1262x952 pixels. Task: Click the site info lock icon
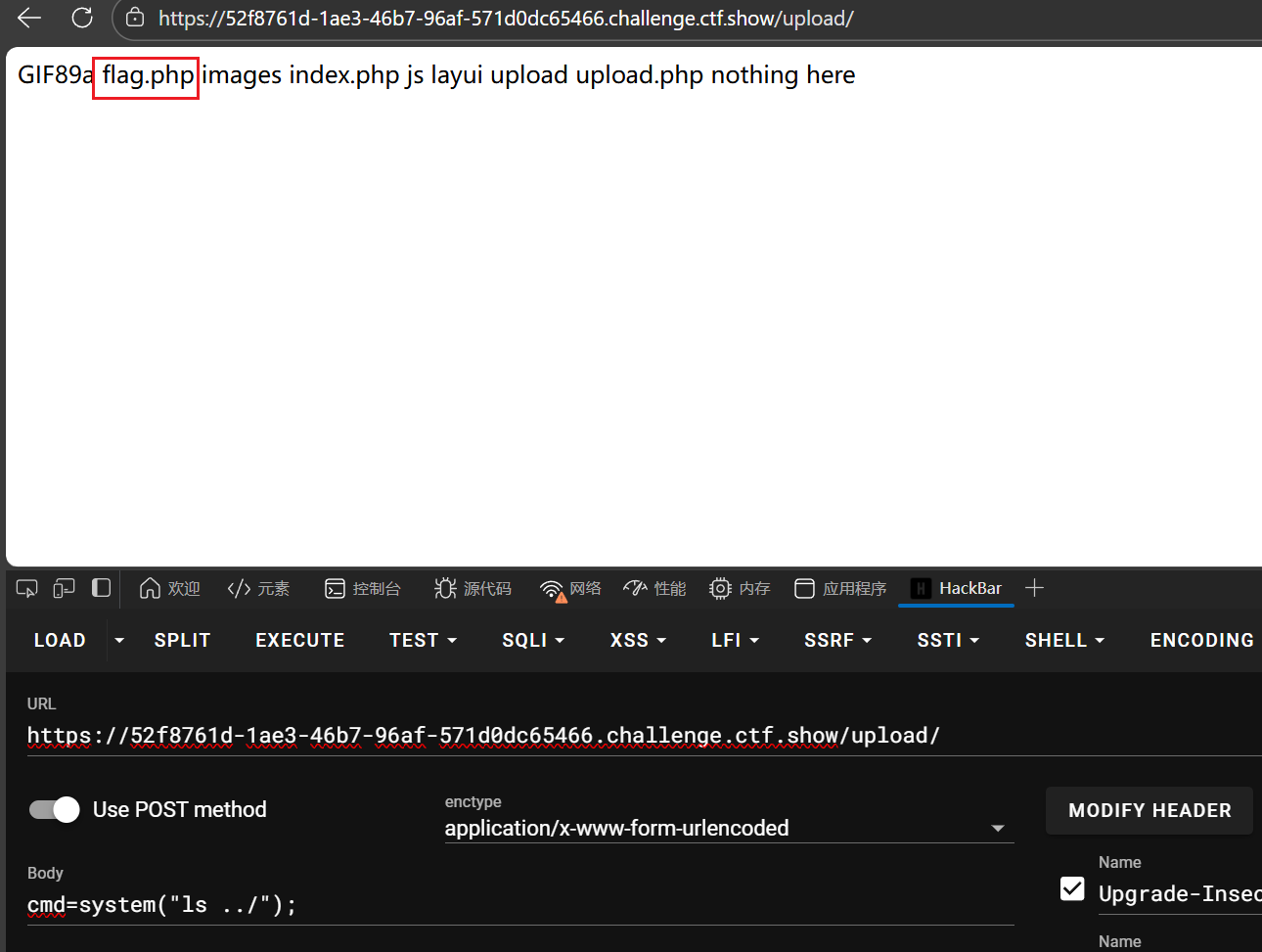coord(135,18)
